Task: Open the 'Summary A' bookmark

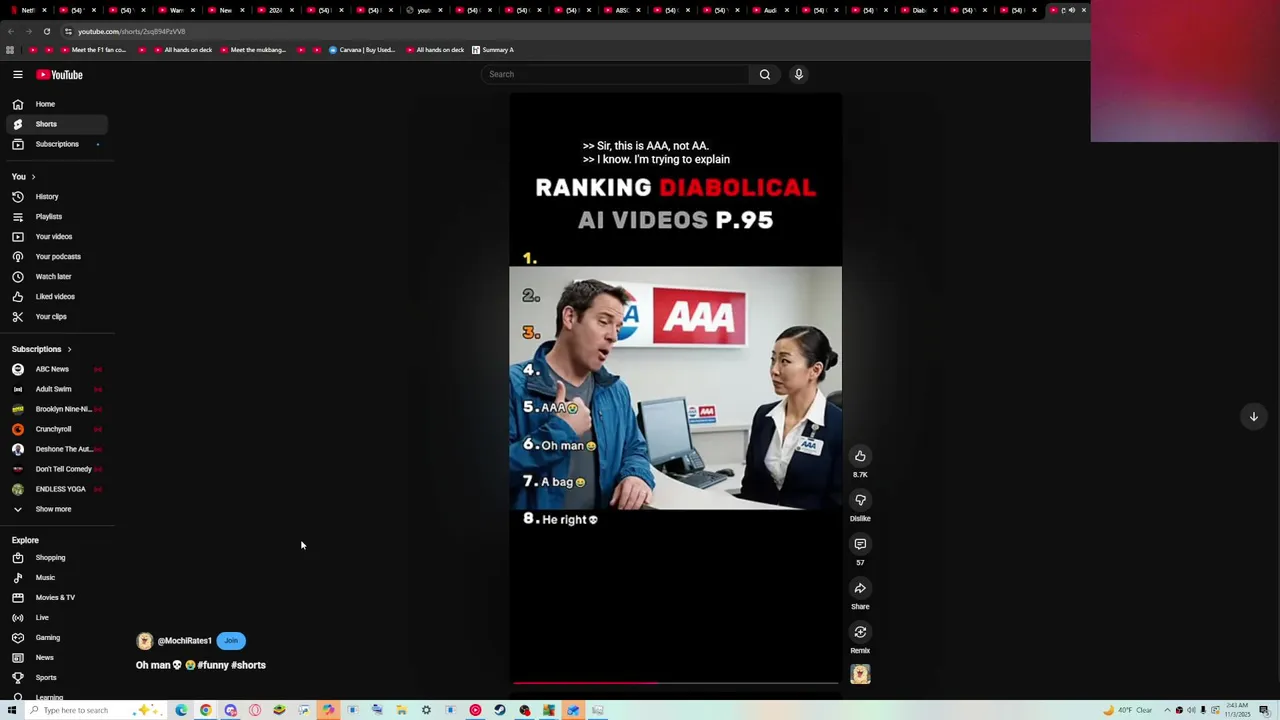Action: click(x=493, y=50)
